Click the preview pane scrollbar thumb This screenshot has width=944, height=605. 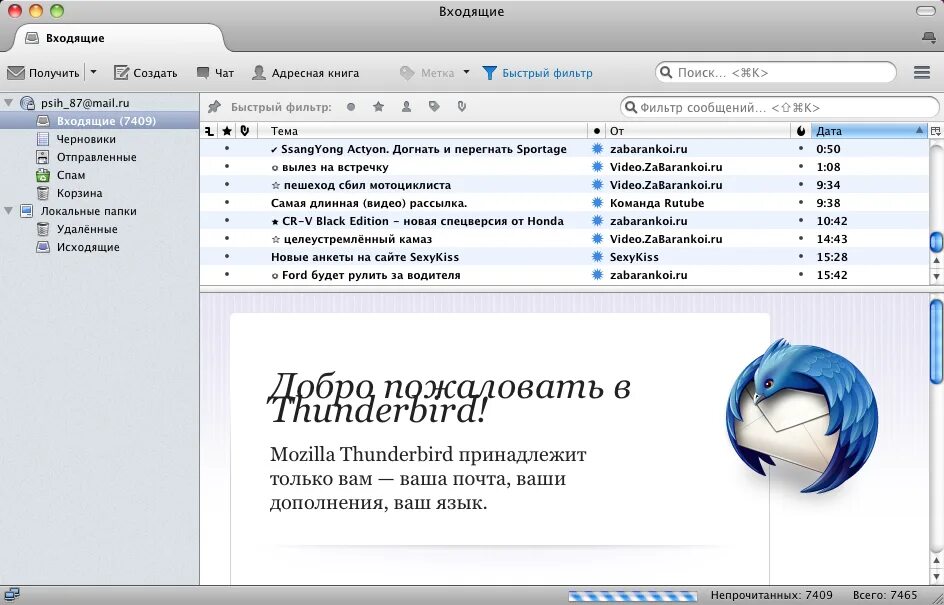pyautogui.click(x=936, y=341)
